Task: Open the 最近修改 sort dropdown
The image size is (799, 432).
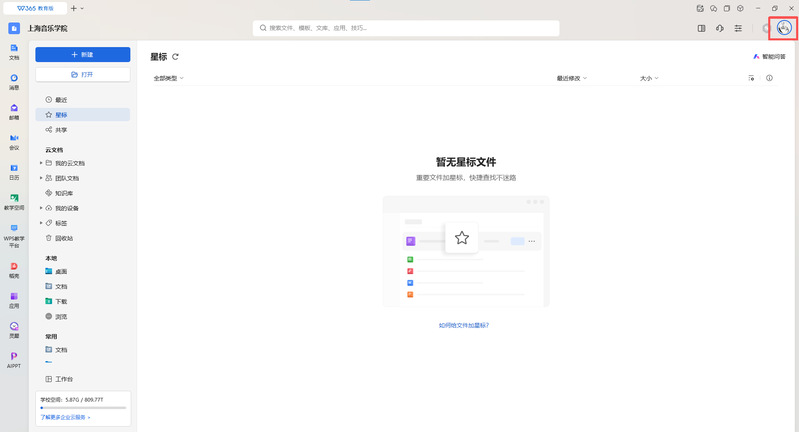Action: [x=573, y=77]
